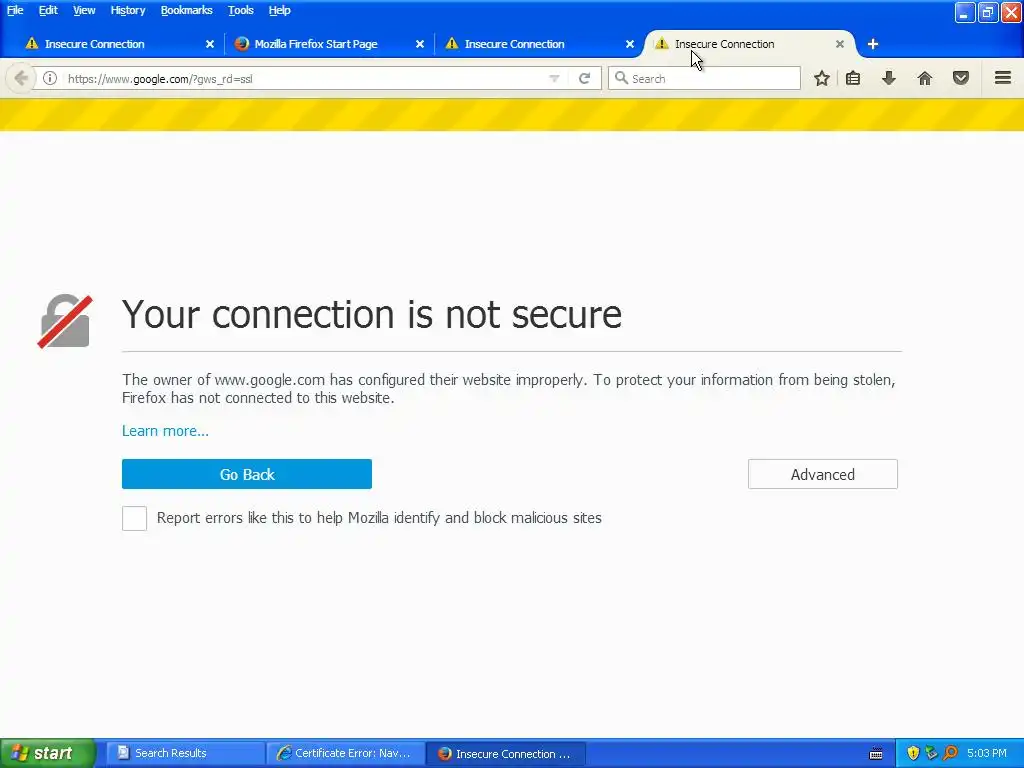Viewport: 1024px width, 768px height.
Task: Open the Windows Start menu
Action: point(48,753)
